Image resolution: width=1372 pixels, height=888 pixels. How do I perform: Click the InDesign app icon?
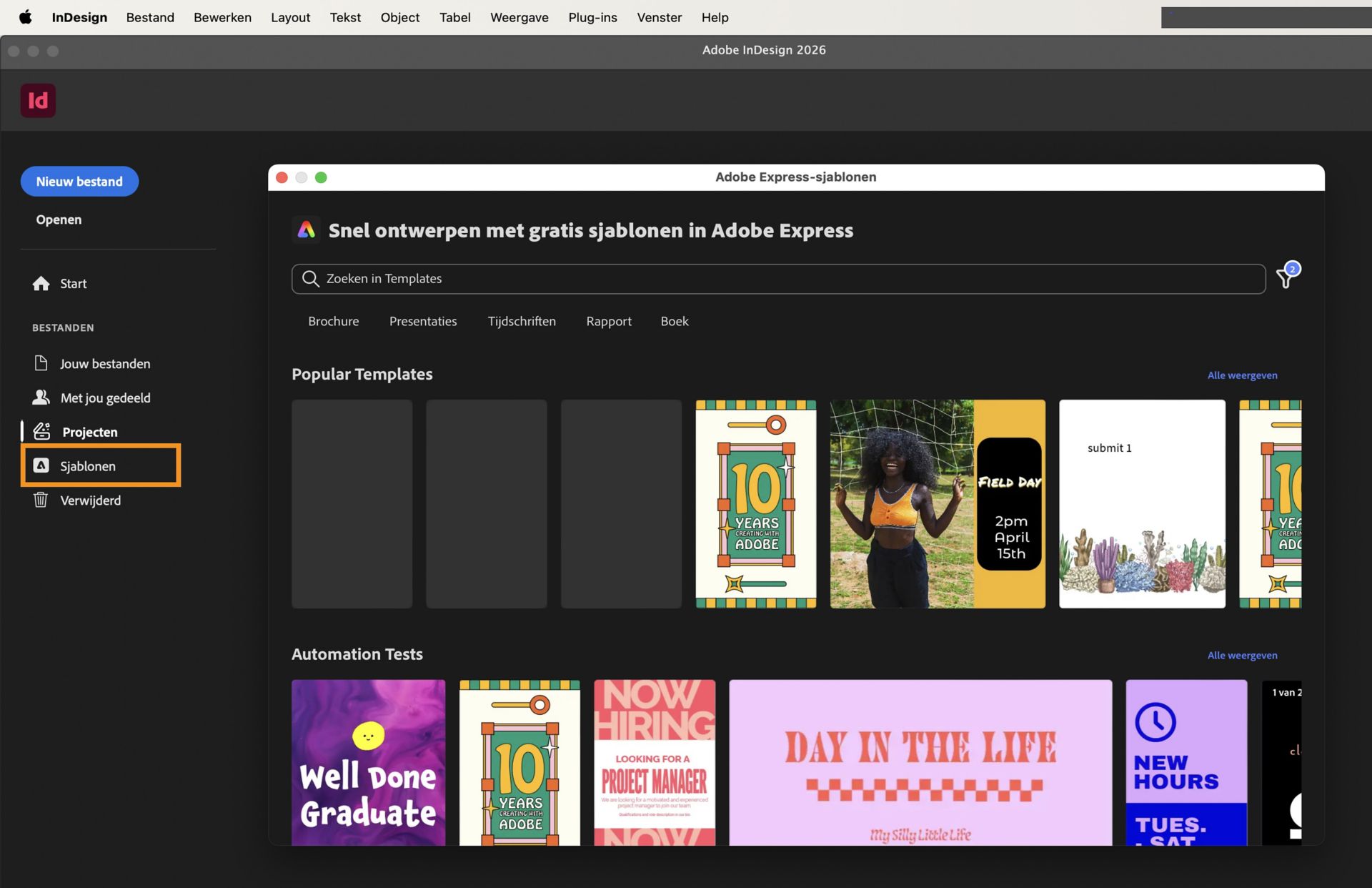[x=38, y=100]
